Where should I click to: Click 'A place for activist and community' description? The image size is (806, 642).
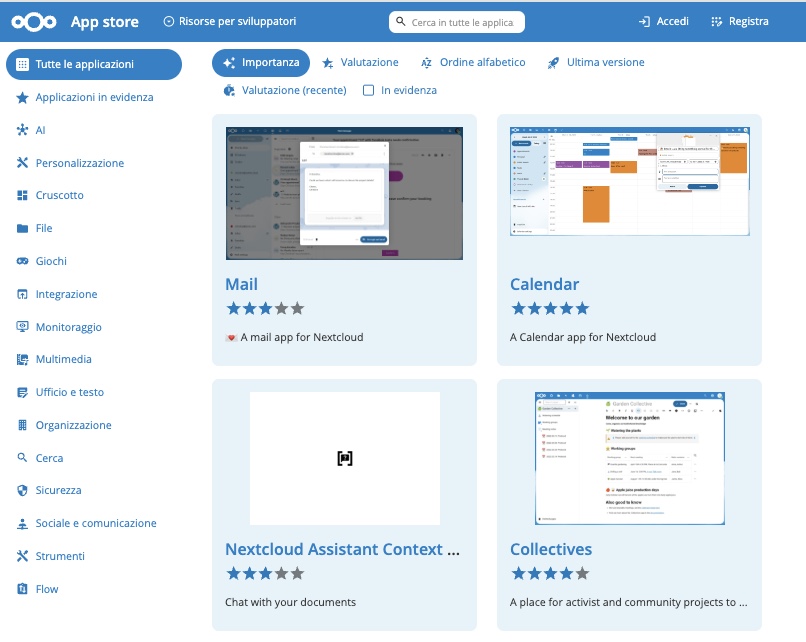pyautogui.click(x=629, y=602)
